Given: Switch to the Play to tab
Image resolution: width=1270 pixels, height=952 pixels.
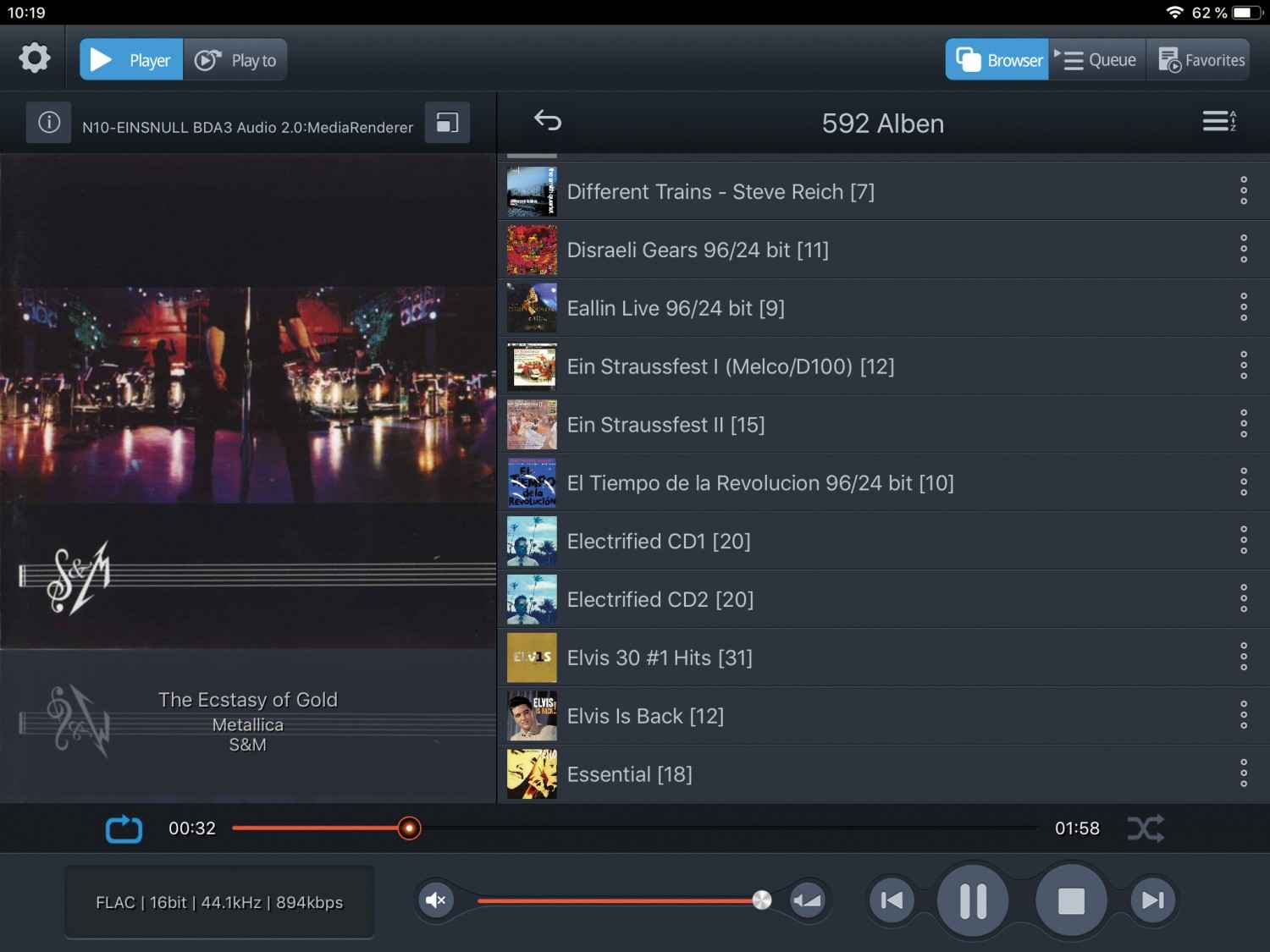Looking at the screenshot, I should point(235,59).
